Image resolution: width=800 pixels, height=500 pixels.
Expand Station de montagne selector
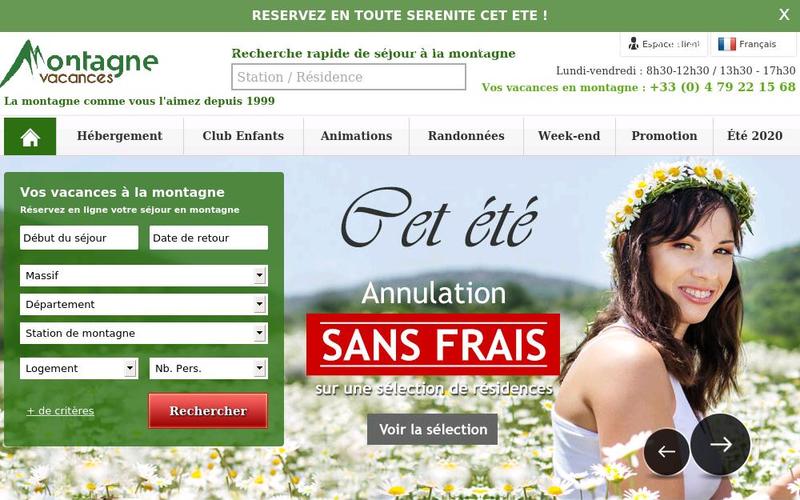(x=144, y=333)
